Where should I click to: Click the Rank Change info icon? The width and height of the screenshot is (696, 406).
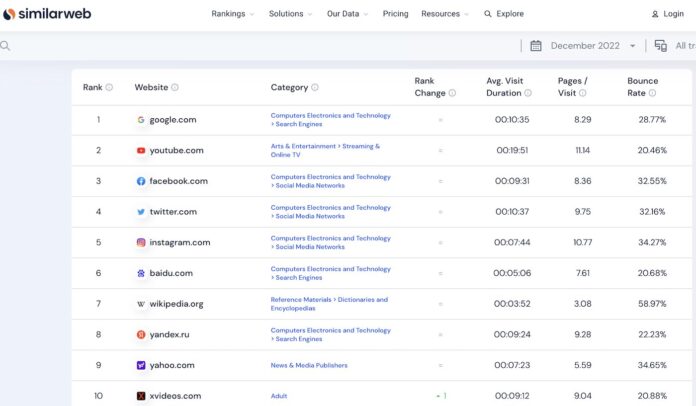(452, 93)
